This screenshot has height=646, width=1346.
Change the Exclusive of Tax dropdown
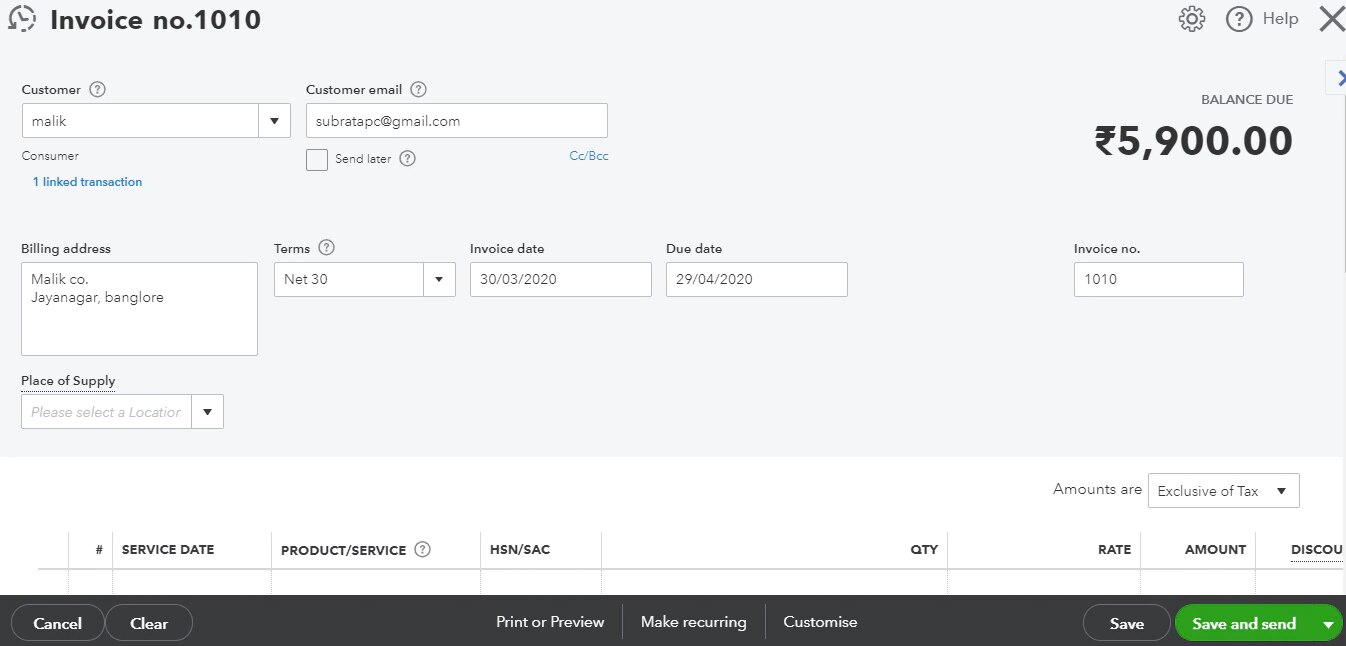click(x=1223, y=491)
